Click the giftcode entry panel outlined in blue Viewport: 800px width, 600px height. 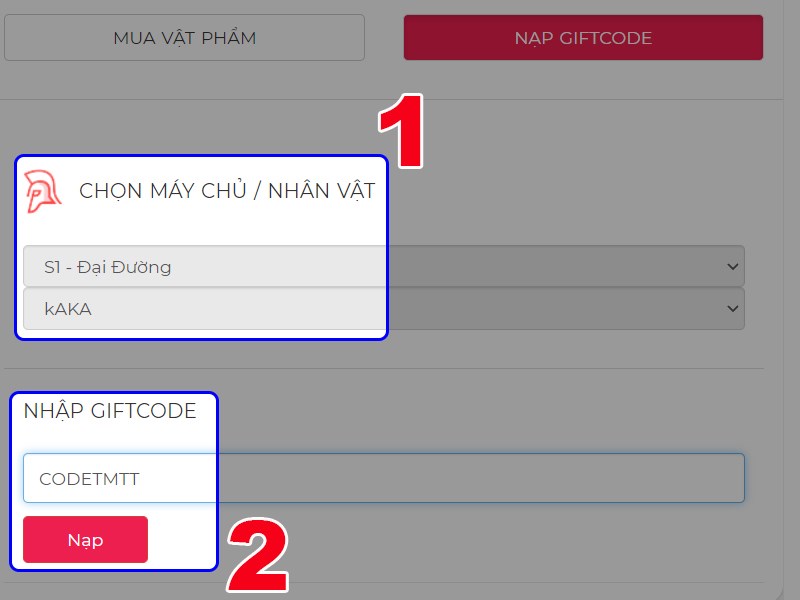(x=114, y=480)
